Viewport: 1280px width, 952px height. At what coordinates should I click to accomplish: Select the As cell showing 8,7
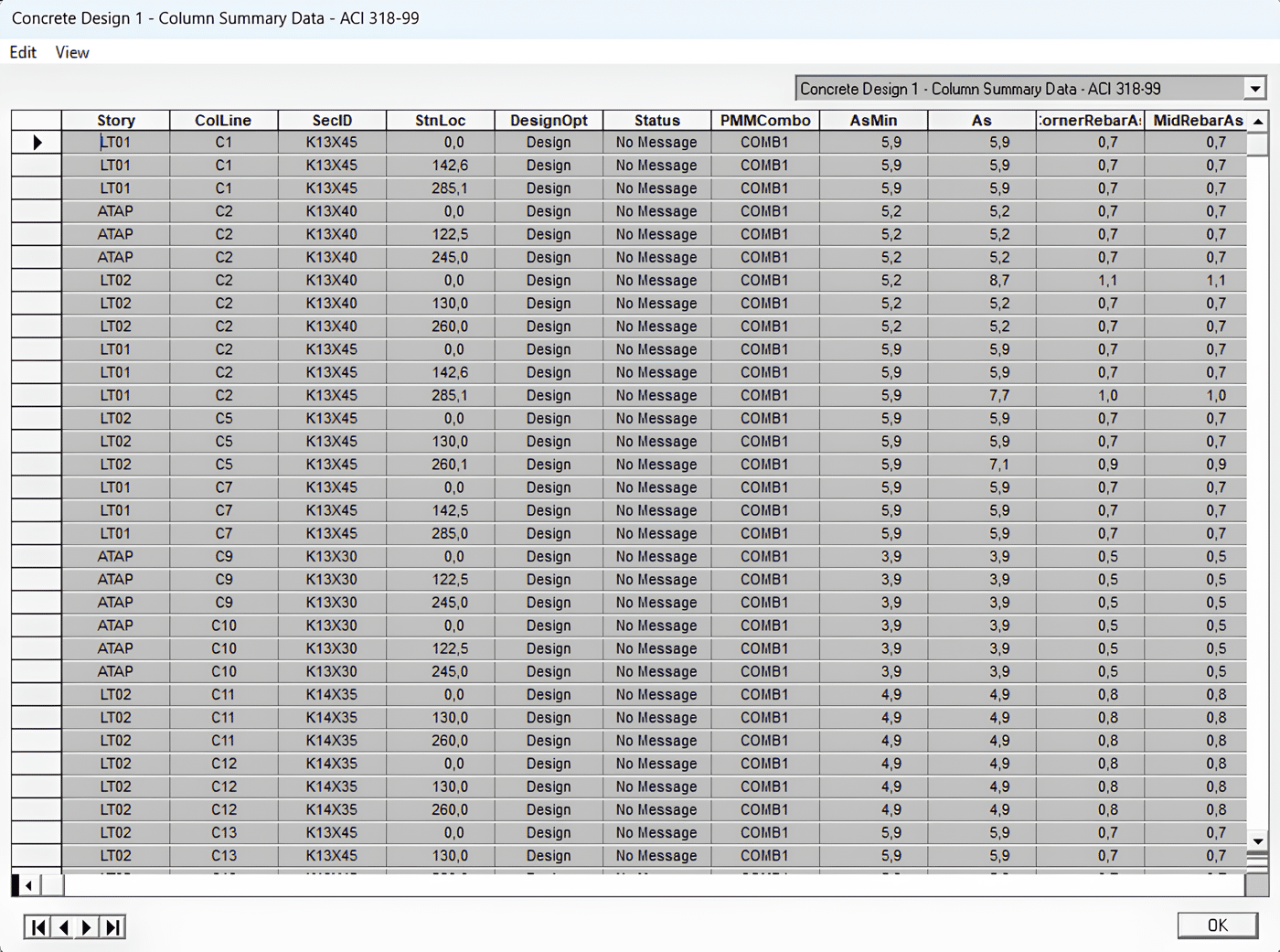[x=998, y=281]
